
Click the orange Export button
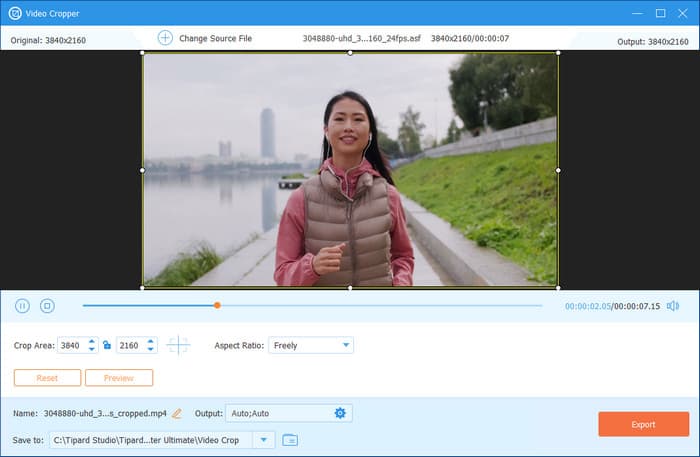[x=643, y=424]
